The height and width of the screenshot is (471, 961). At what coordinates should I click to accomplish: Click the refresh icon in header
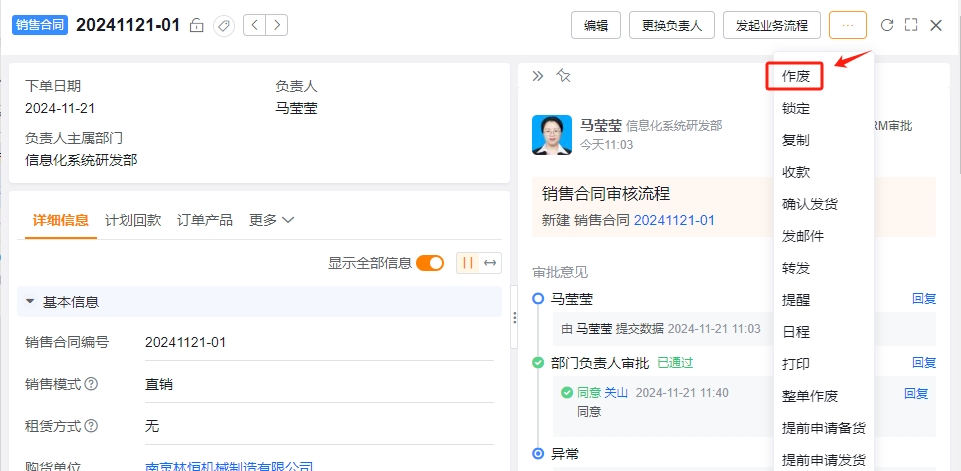(886, 25)
